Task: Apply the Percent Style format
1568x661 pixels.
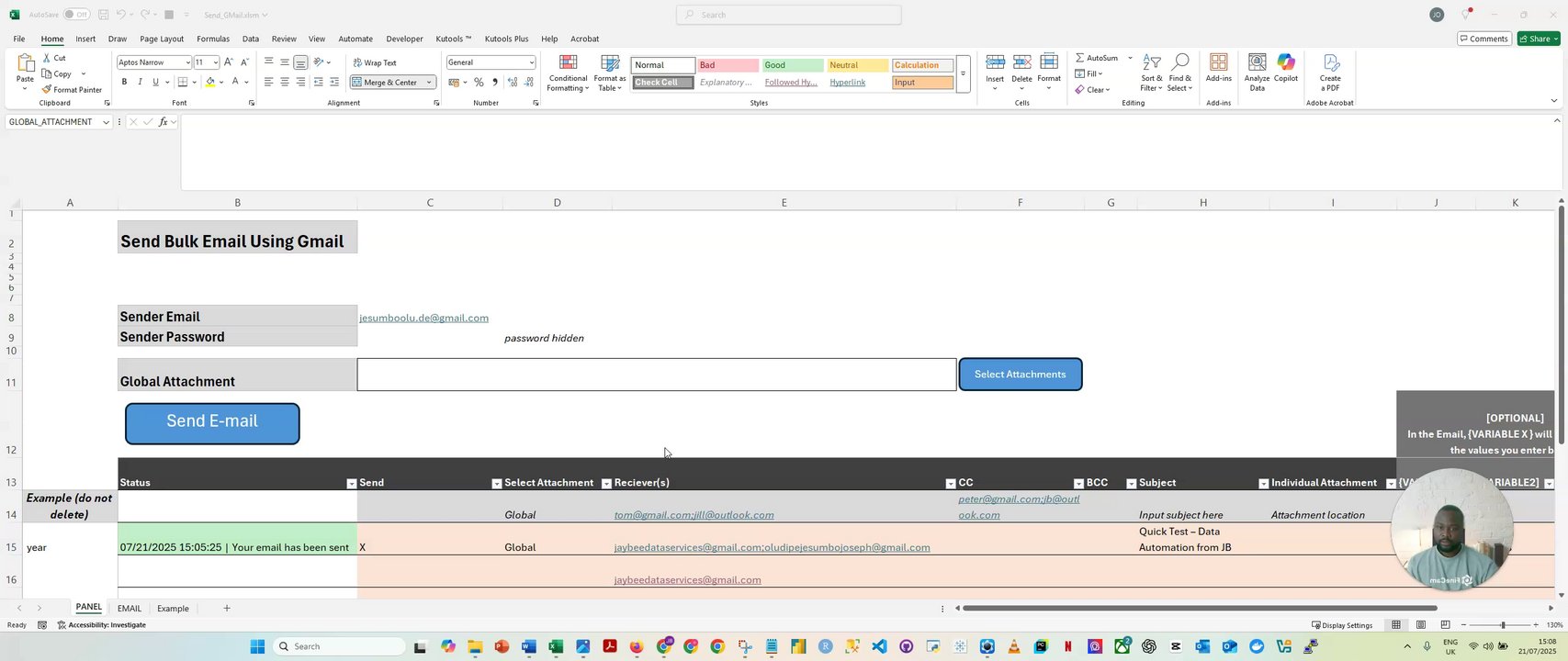Action: 479,83
